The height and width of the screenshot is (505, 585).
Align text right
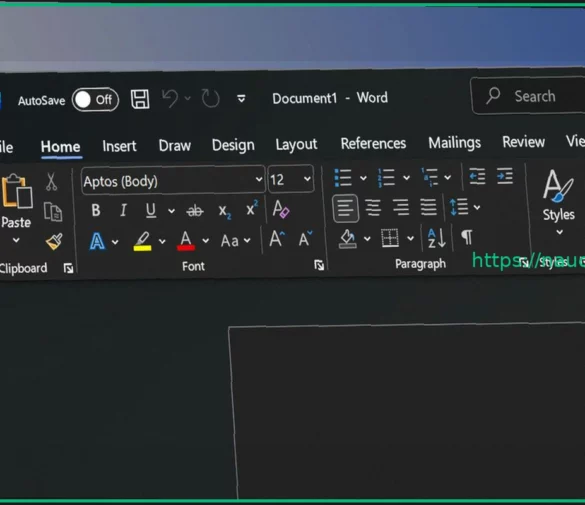click(401, 207)
